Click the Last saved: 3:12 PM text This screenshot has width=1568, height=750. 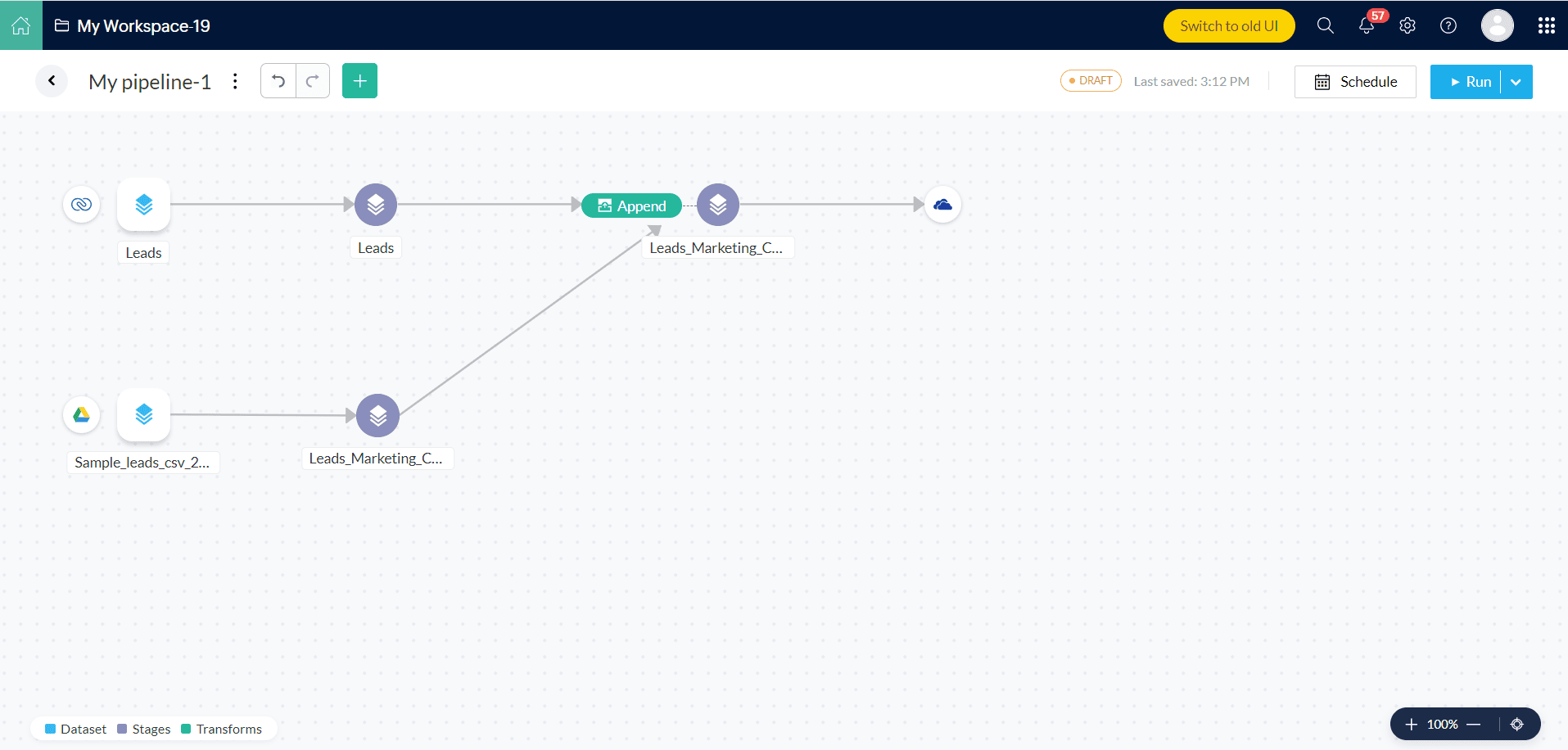point(1191,82)
